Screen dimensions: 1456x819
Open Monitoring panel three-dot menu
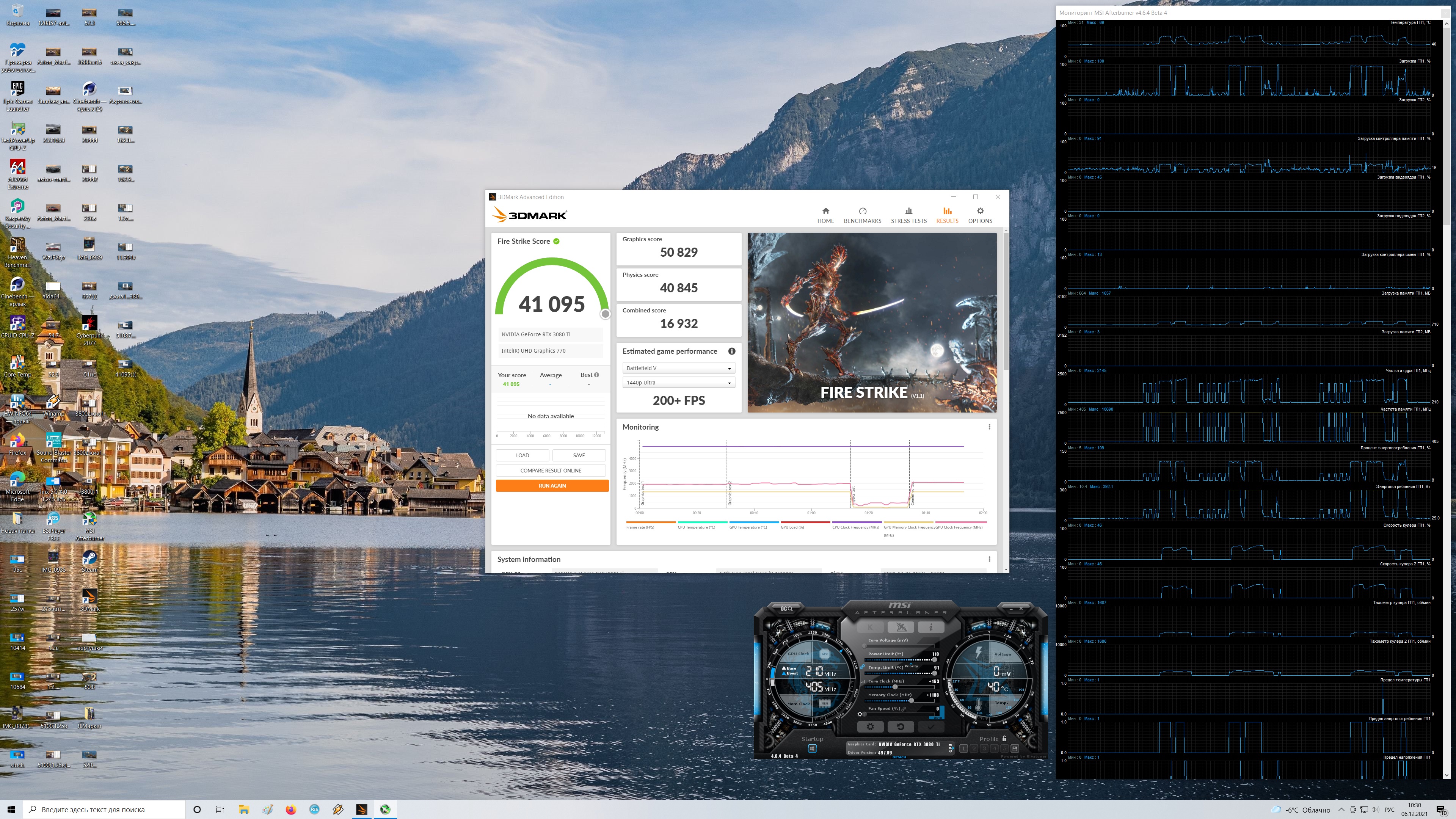tap(989, 427)
